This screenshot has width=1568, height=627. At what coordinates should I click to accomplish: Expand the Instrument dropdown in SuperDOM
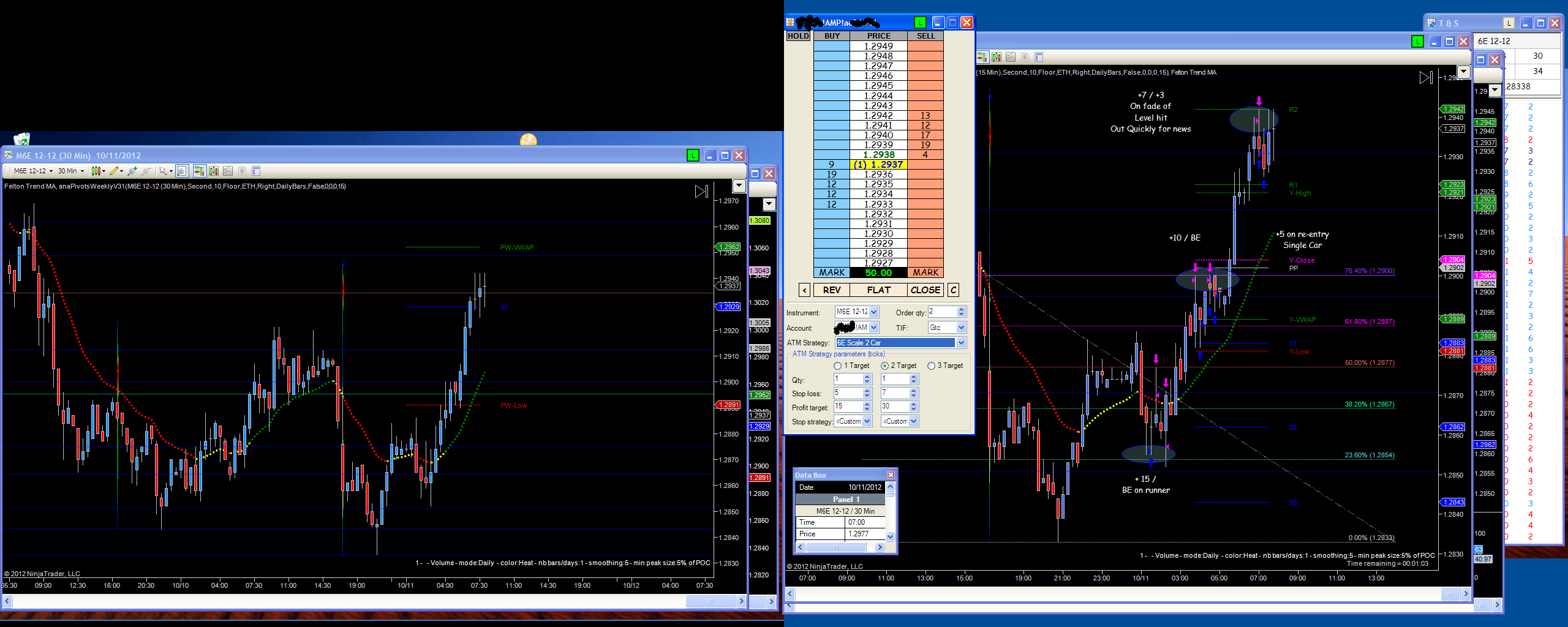[874, 312]
